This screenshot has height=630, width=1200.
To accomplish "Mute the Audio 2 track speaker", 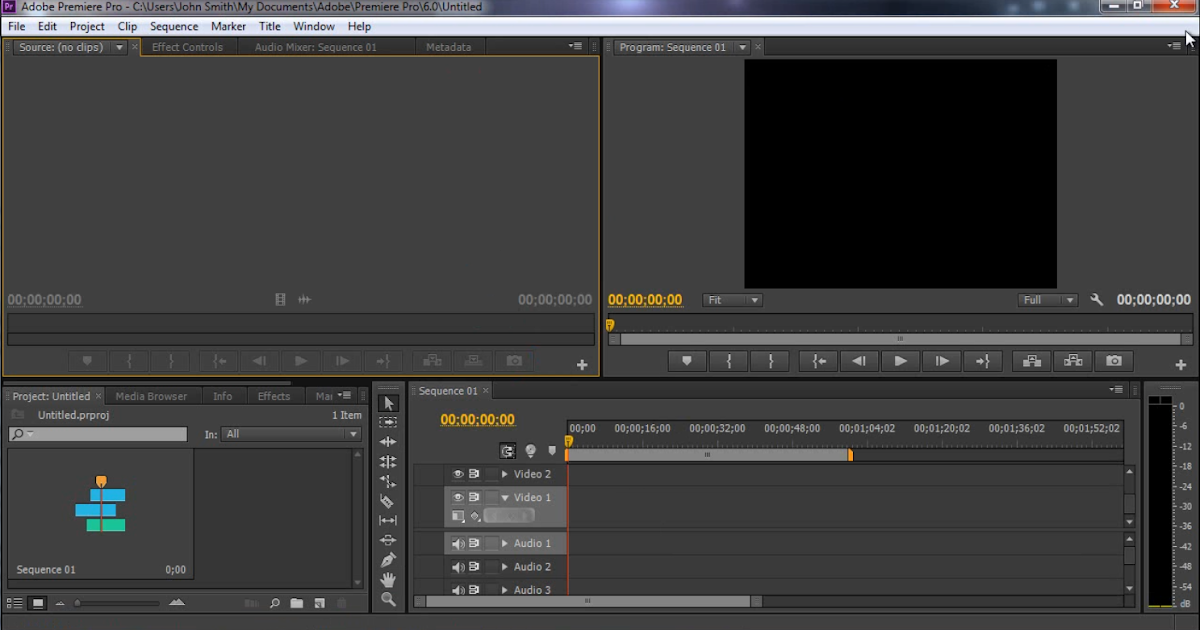I will point(458,567).
